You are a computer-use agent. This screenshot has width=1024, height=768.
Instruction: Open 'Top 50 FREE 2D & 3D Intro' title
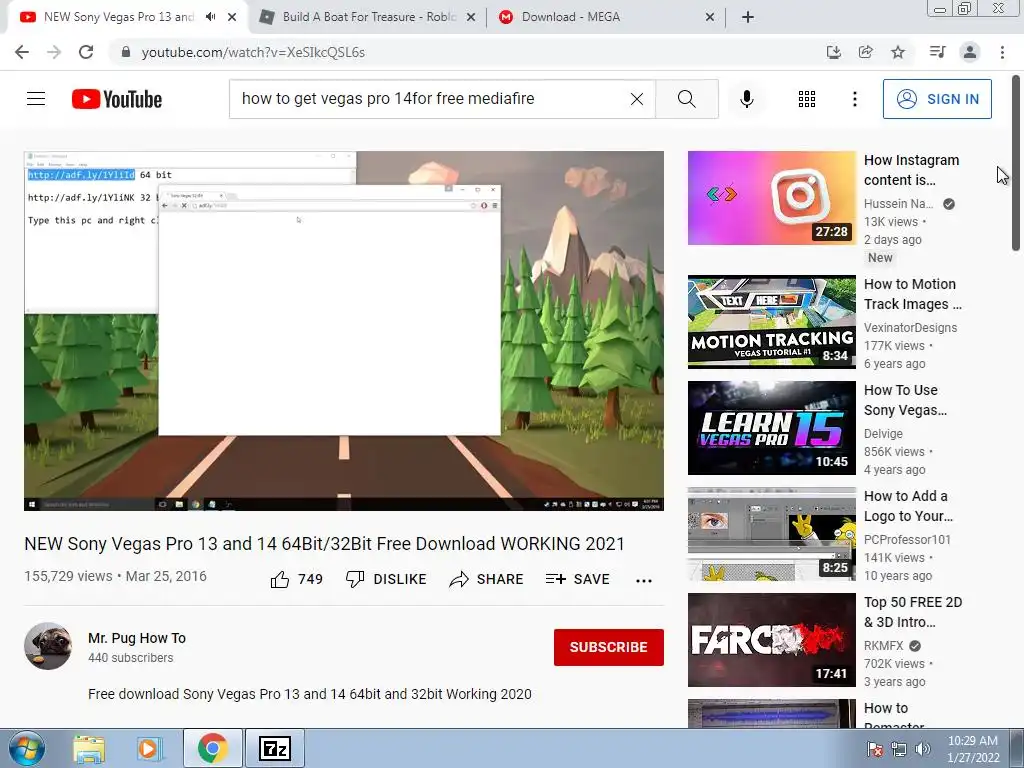(x=913, y=612)
